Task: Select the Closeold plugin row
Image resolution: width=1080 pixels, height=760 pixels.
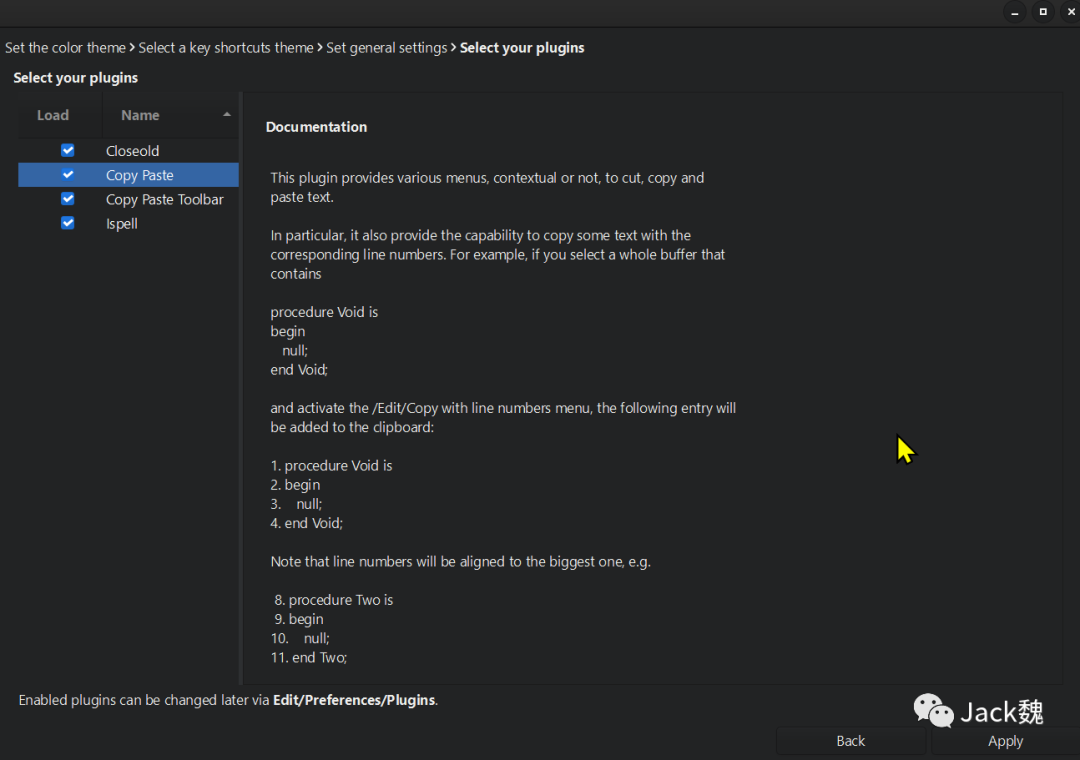Action: (x=132, y=151)
